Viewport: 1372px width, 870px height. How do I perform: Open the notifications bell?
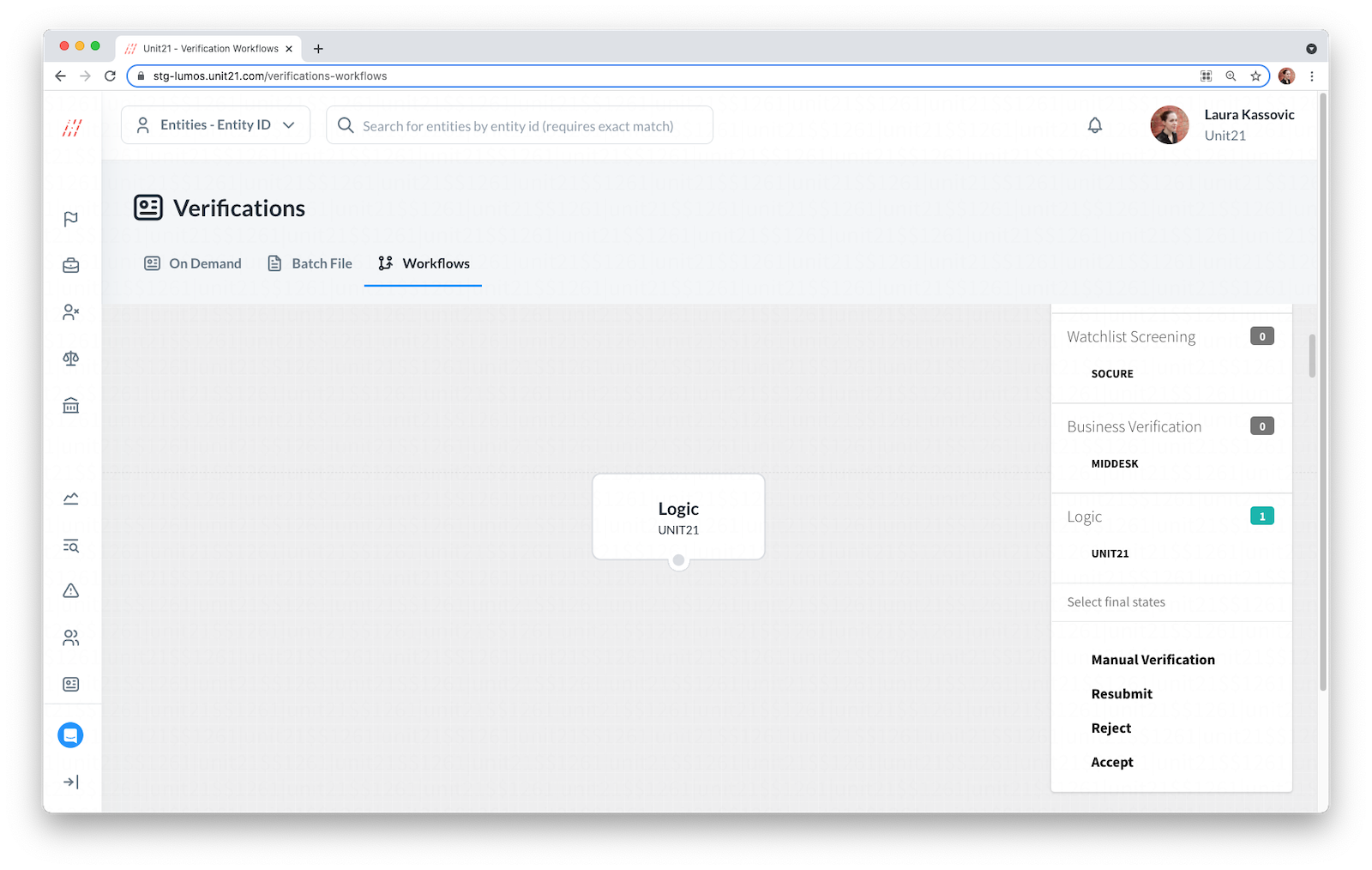(1095, 125)
